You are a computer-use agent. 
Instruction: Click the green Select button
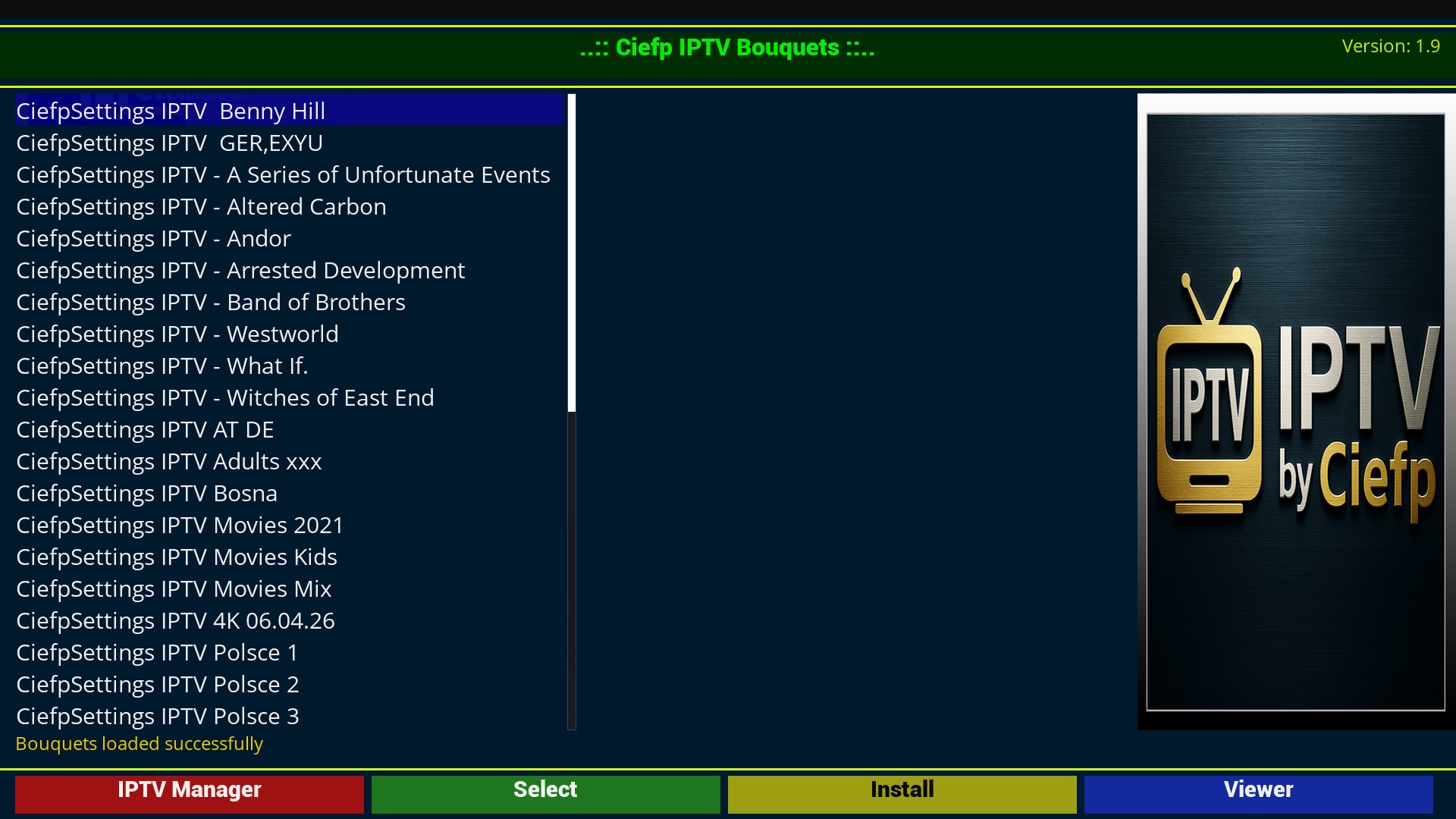pos(546,793)
